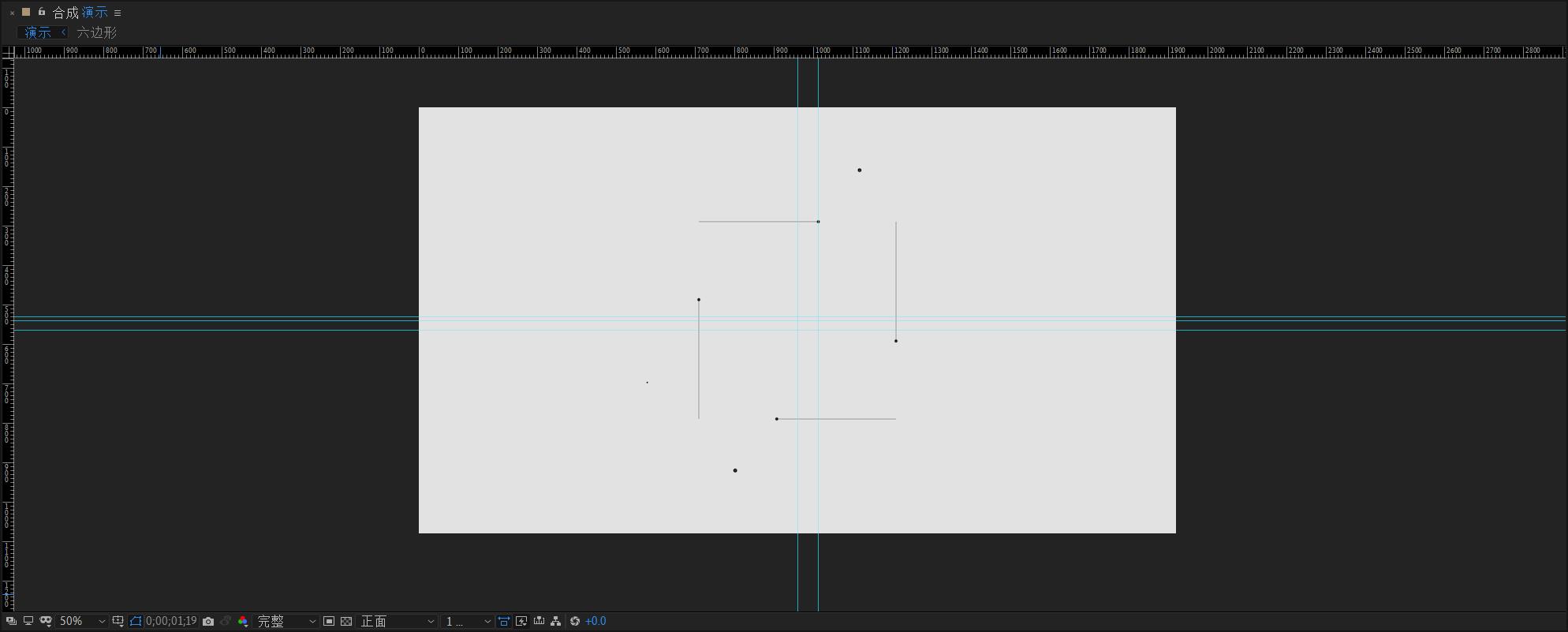Click the tan label color swatch

tap(26, 13)
